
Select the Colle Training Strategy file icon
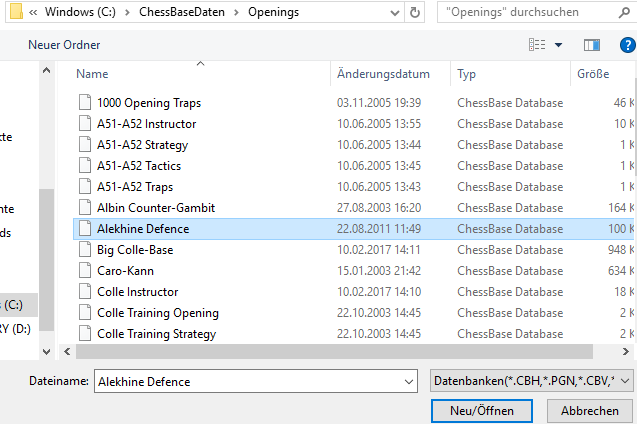pyautogui.click(x=85, y=334)
